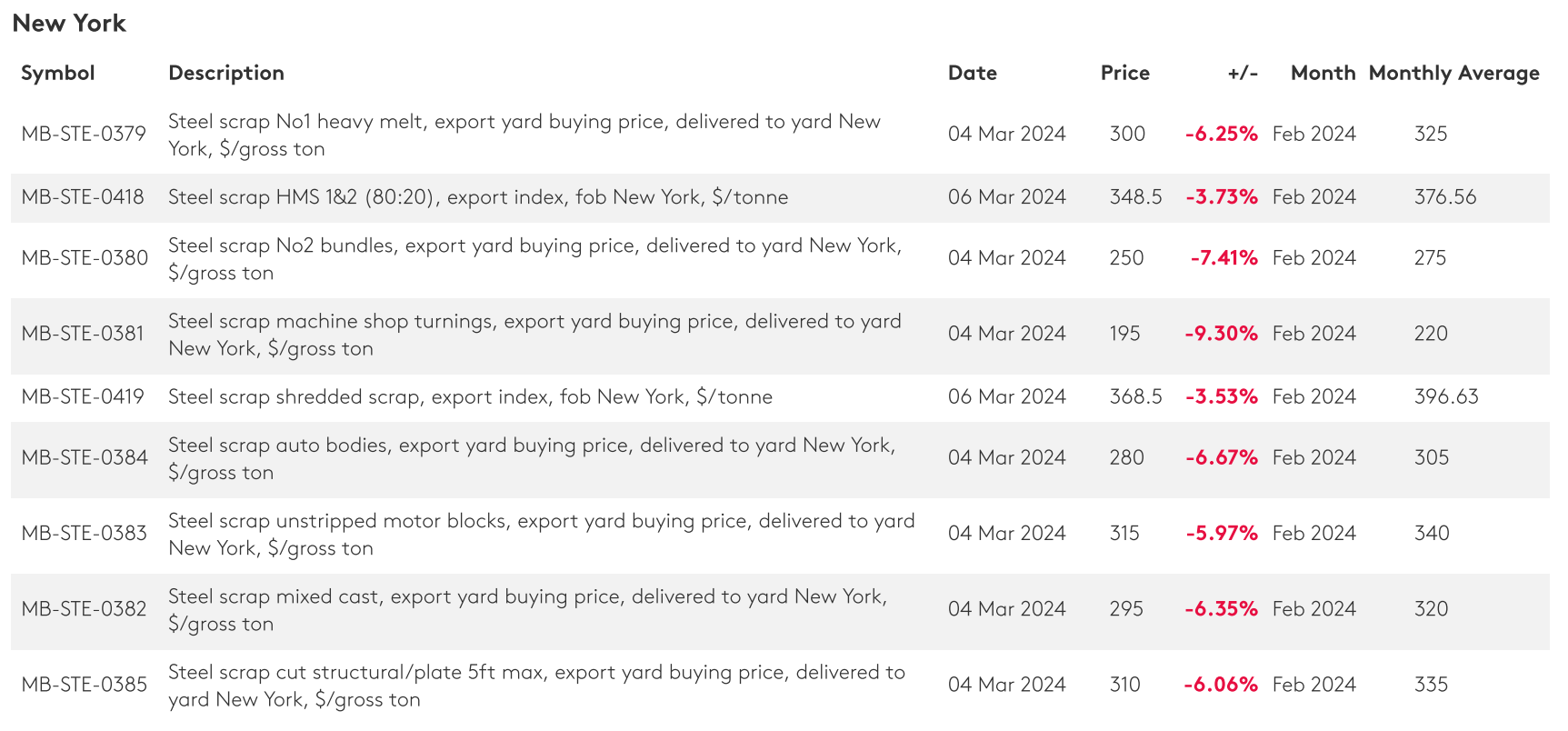Click the shredded scrap export index description

[470, 396]
